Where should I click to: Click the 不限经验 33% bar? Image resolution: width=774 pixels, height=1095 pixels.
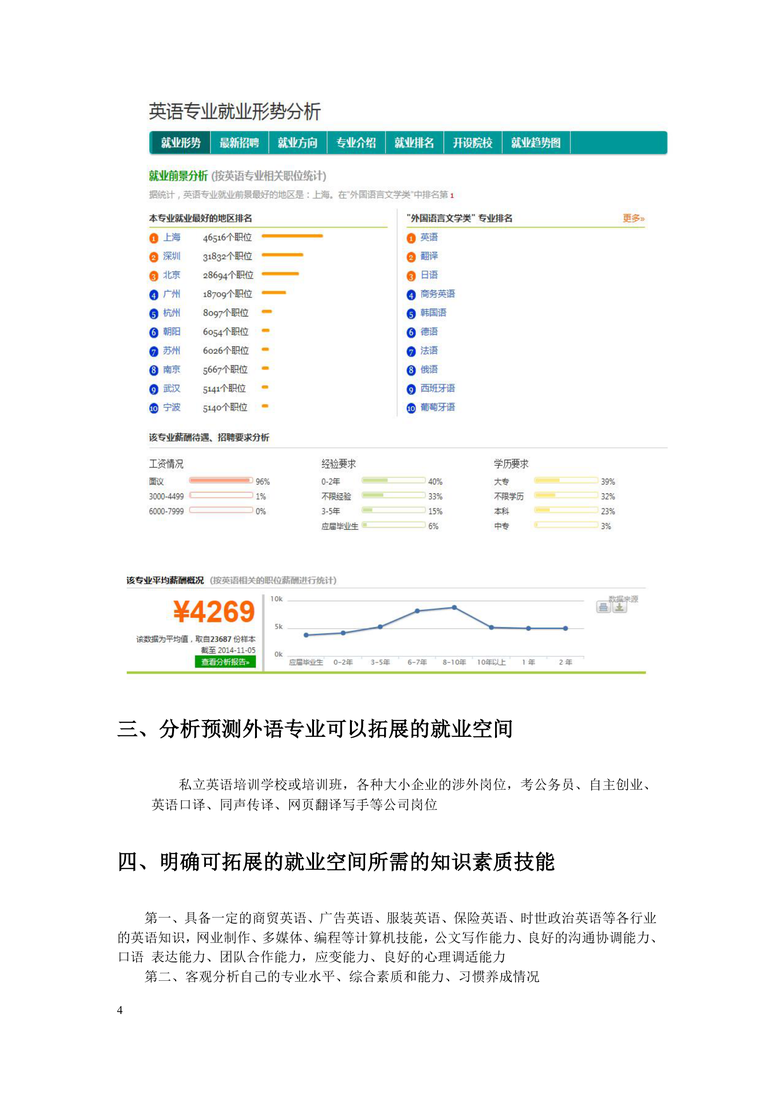[393, 495]
